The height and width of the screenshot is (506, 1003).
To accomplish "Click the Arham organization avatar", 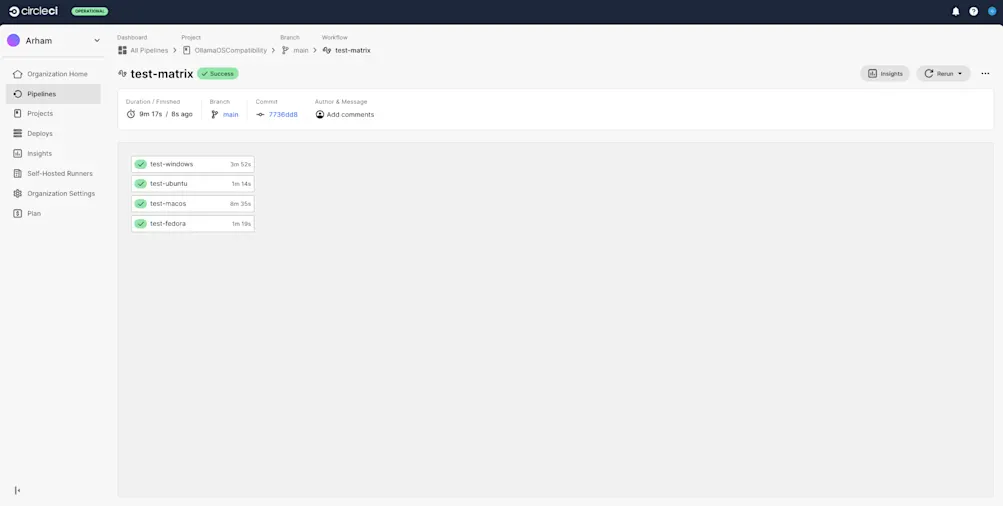I will pos(13,40).
